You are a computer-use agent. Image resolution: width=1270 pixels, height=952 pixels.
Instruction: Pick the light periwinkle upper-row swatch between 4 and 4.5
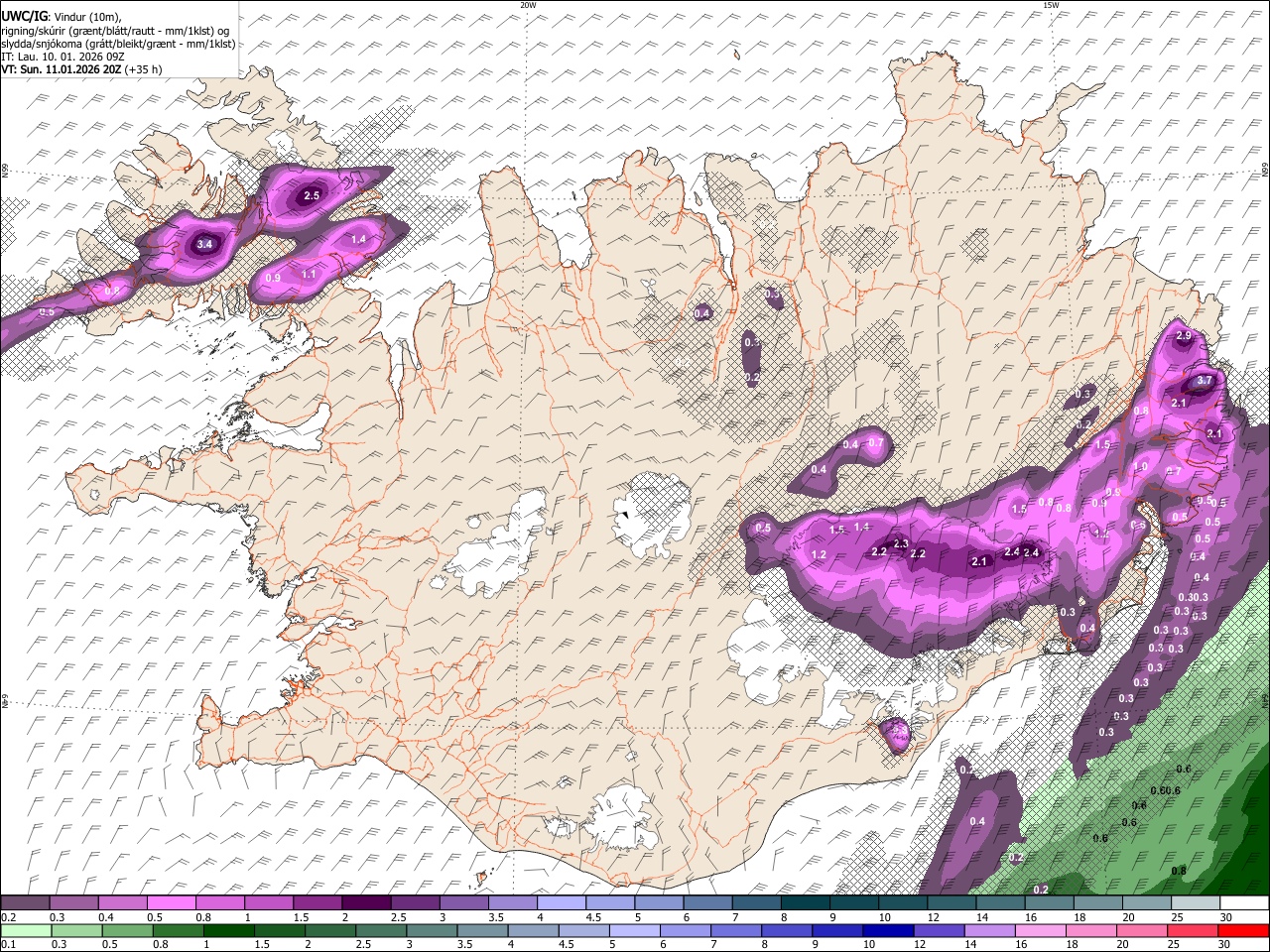[x=561, y=903]
